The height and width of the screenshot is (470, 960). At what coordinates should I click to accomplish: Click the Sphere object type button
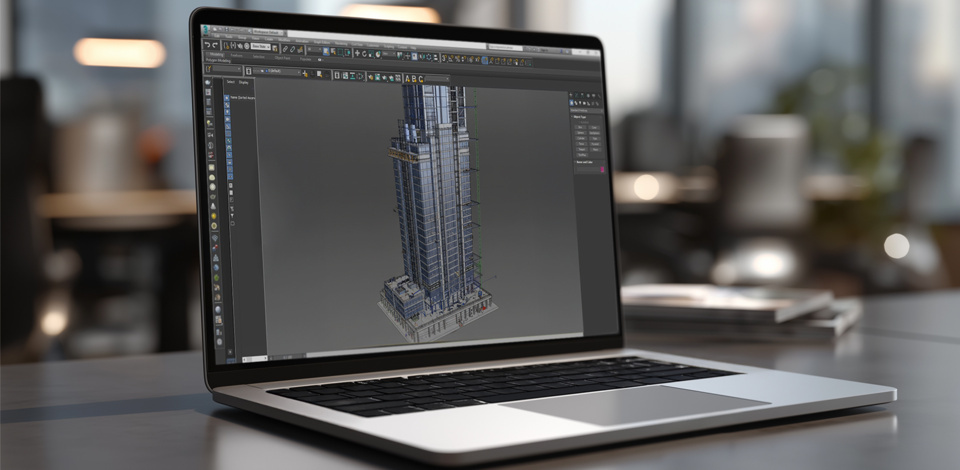[580, 133]
